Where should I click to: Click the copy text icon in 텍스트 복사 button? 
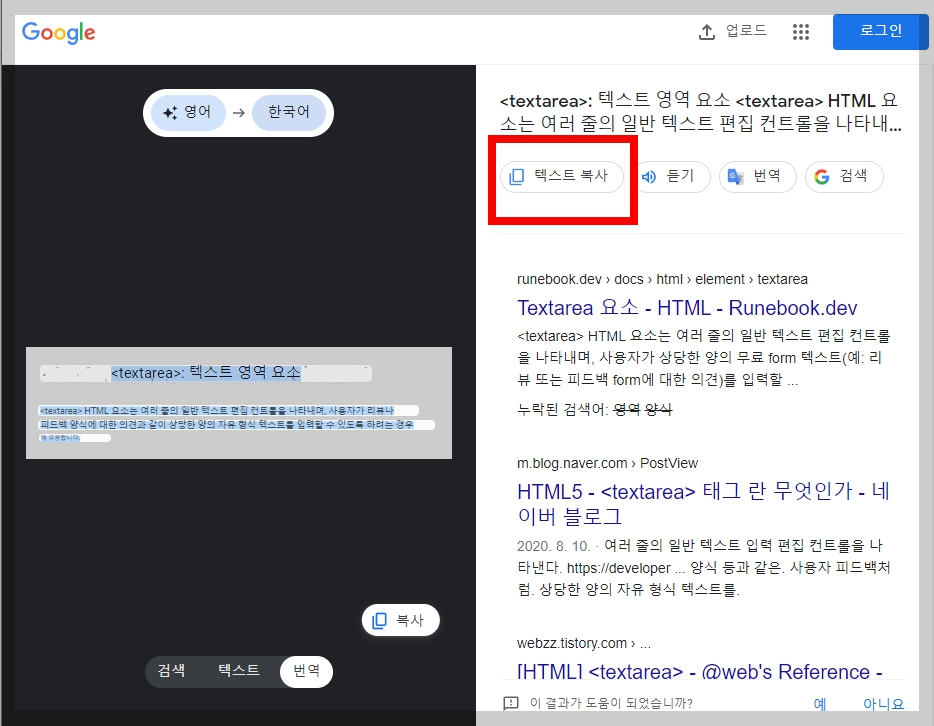tap(514, 176)
